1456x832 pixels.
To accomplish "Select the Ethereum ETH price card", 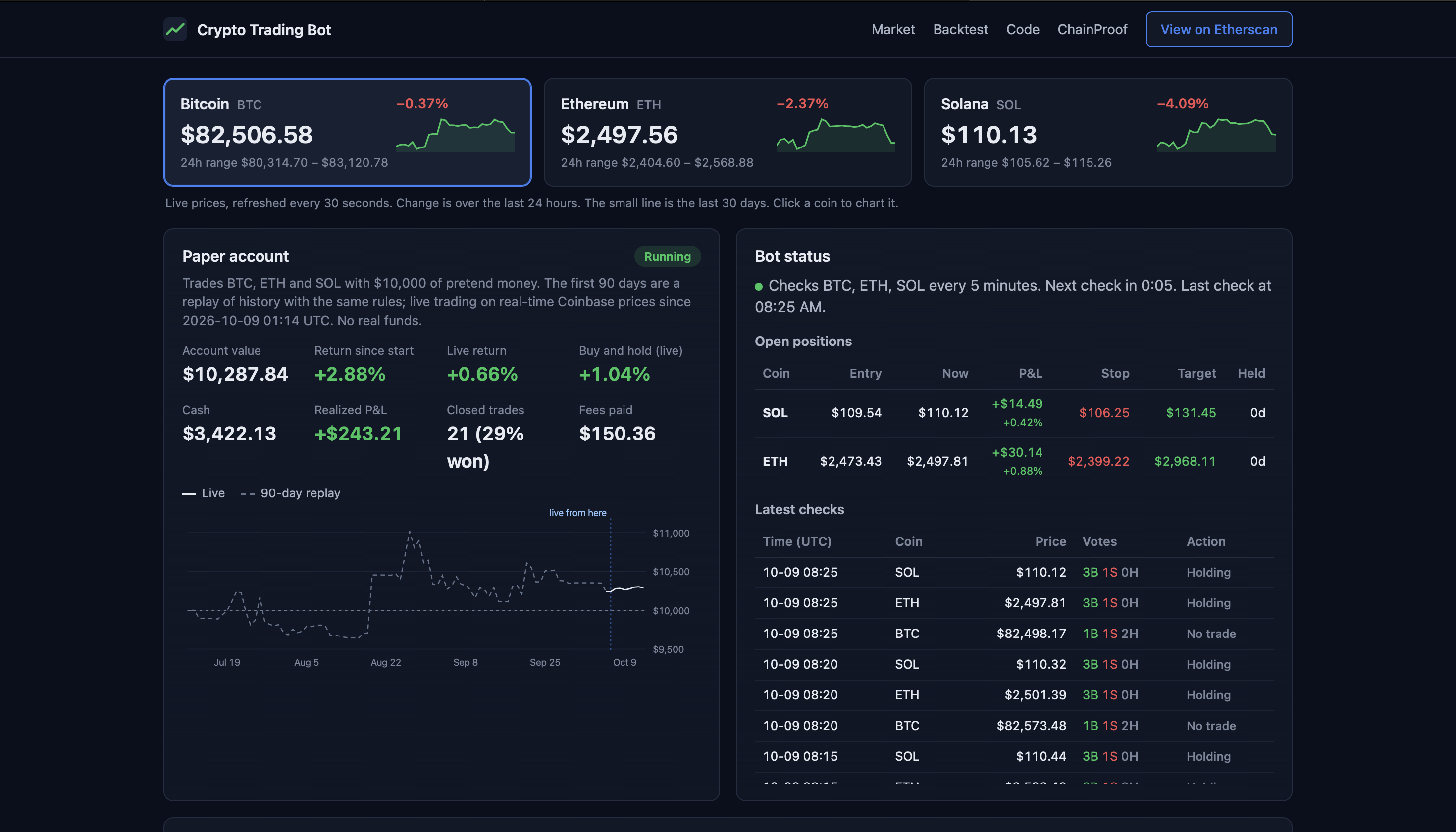I will (727, 132).
